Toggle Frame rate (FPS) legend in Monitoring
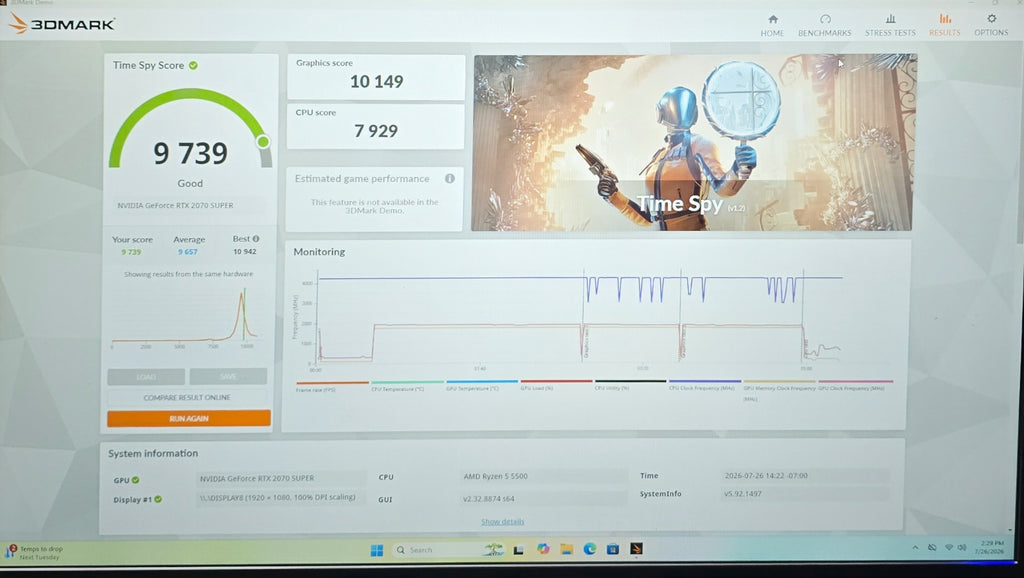The width and height of the screenshot is (1024, 578). tap(332, 385)
